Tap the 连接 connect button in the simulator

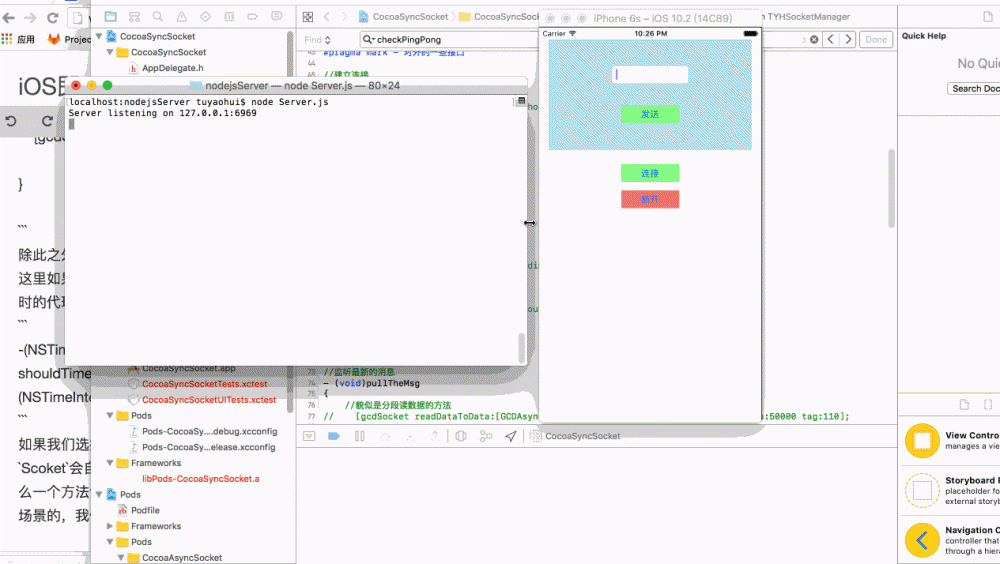[x=650, y=173]
